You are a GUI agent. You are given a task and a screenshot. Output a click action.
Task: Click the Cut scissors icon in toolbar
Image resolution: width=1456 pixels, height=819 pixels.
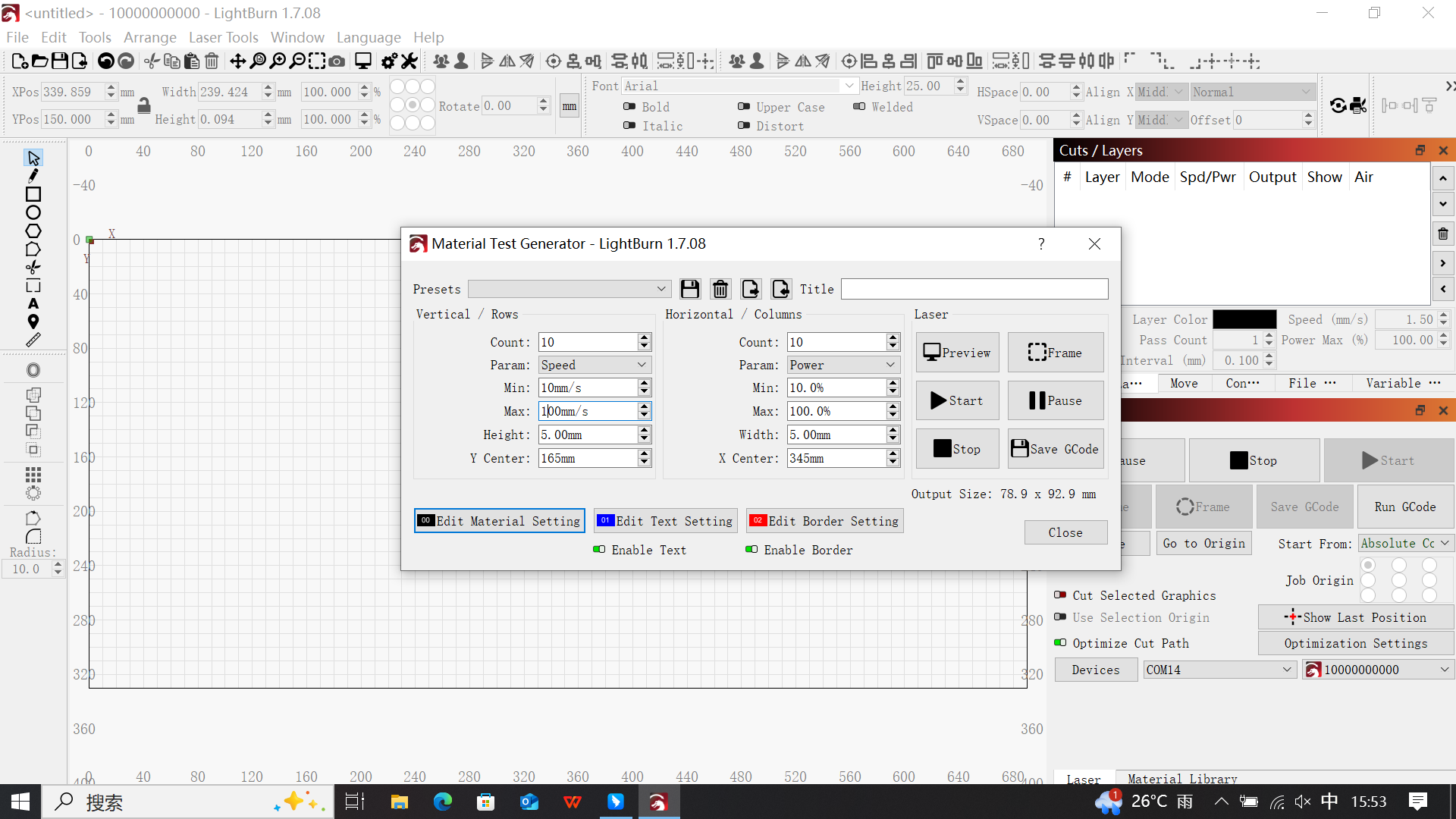click(x=152, y=61)
